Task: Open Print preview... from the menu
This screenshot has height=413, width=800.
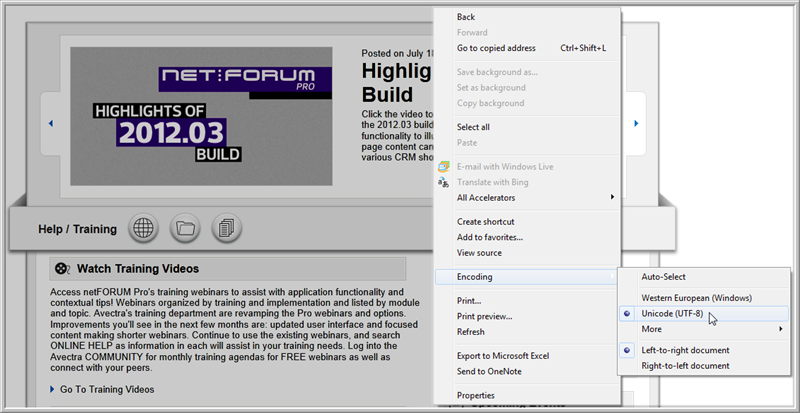Action: point(527,316)
